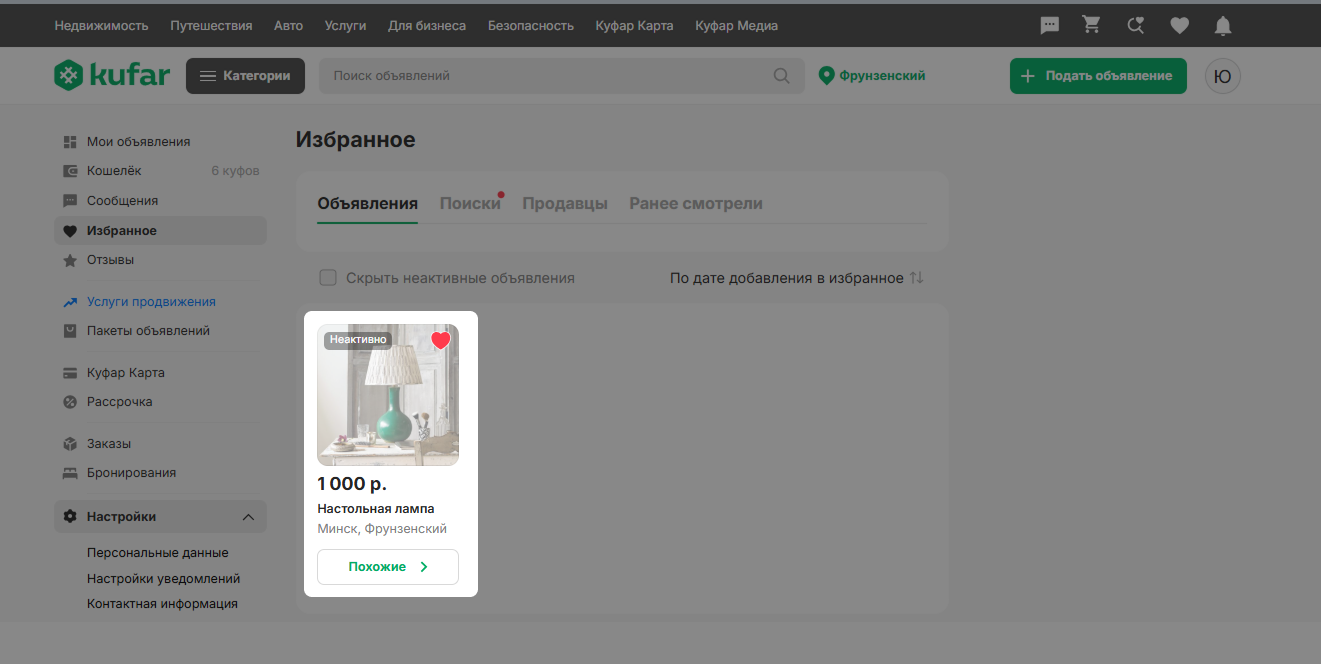Click the Фрунзенский location link
Viewport: 1321px width, 664px height.
click(882, 76)
